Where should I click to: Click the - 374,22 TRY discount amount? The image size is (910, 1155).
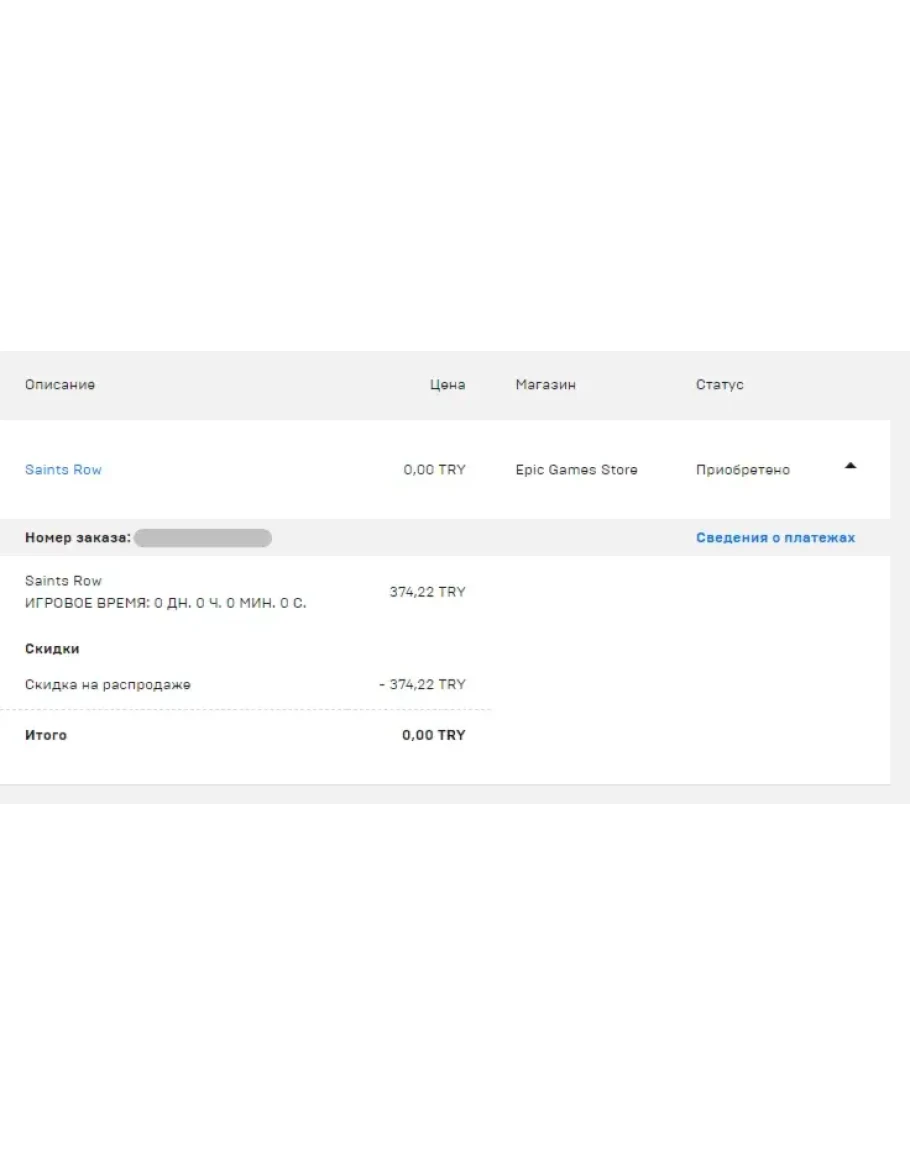[x=422, y=685]
